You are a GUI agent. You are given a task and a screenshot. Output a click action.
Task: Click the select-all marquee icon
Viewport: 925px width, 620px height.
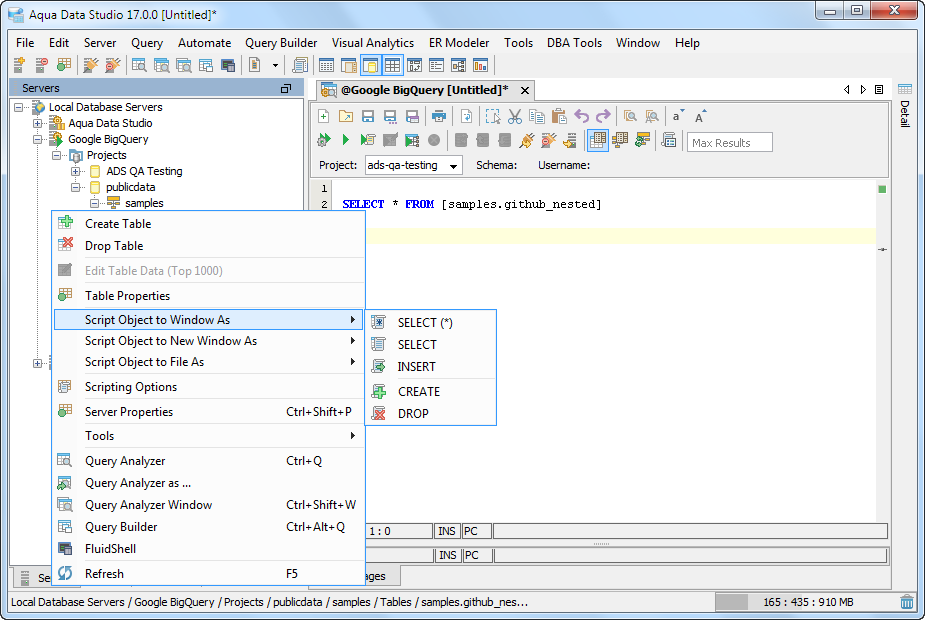pyautogui.click(x=493, y=116)
